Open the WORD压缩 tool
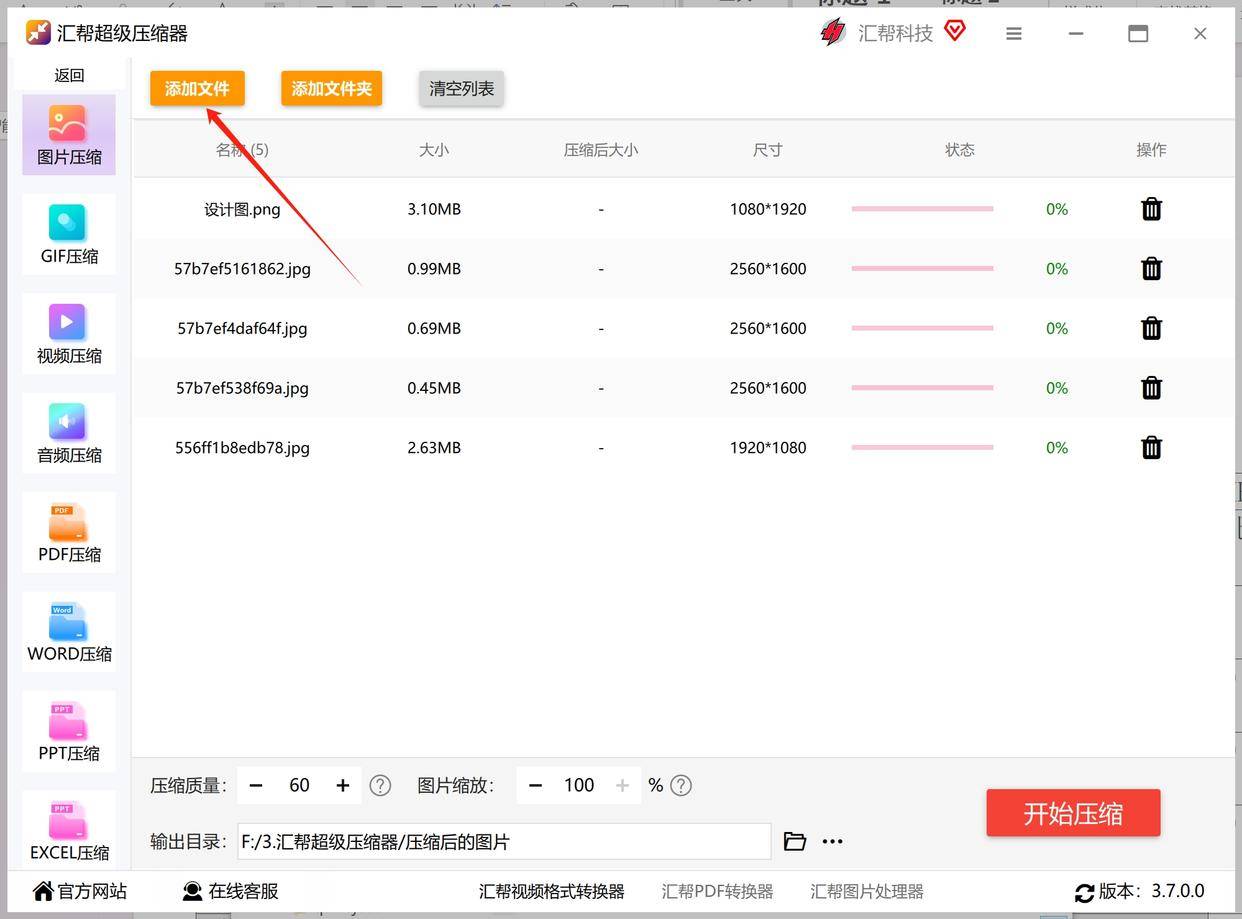 (x=69, y=632)
